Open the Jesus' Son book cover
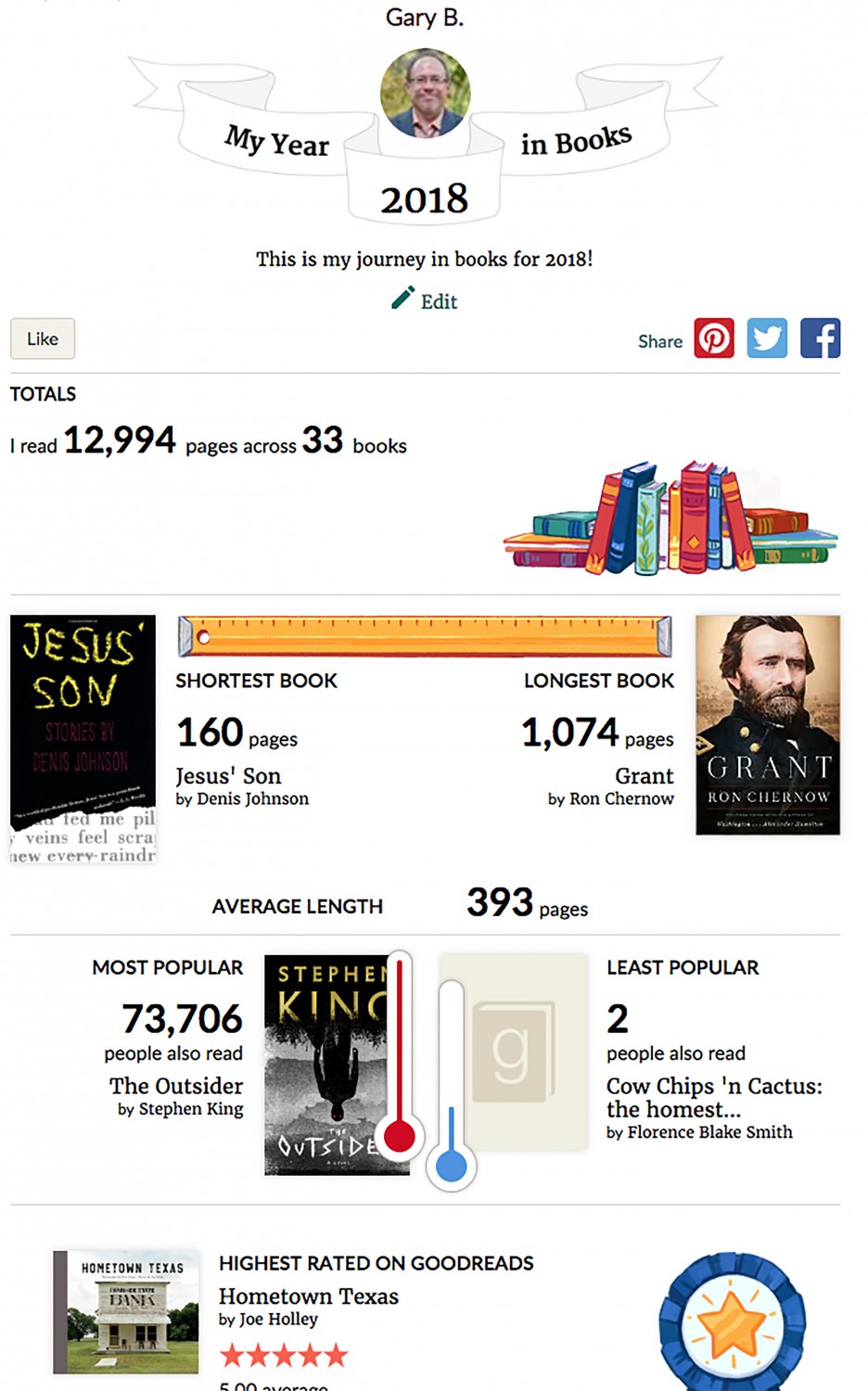Screen dimensions: 868x1391 [83, 739]
